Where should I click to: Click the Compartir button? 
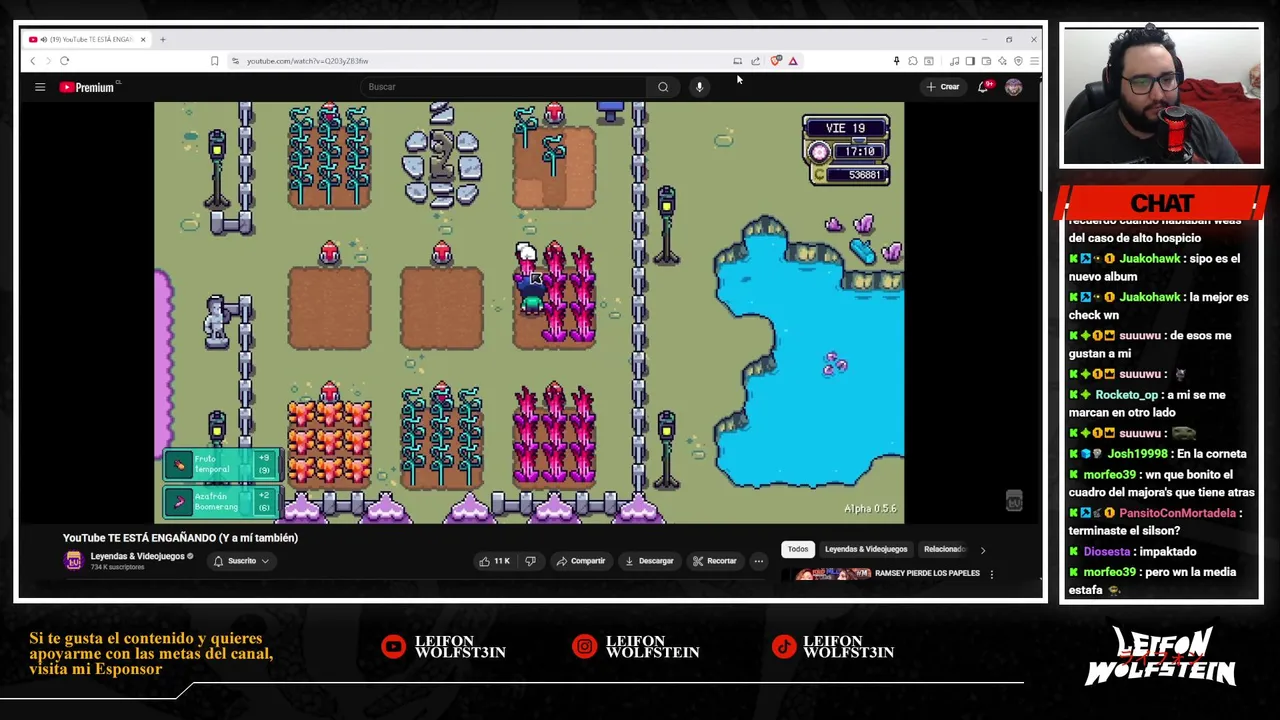pyautogui.click(x=580, y=561)
